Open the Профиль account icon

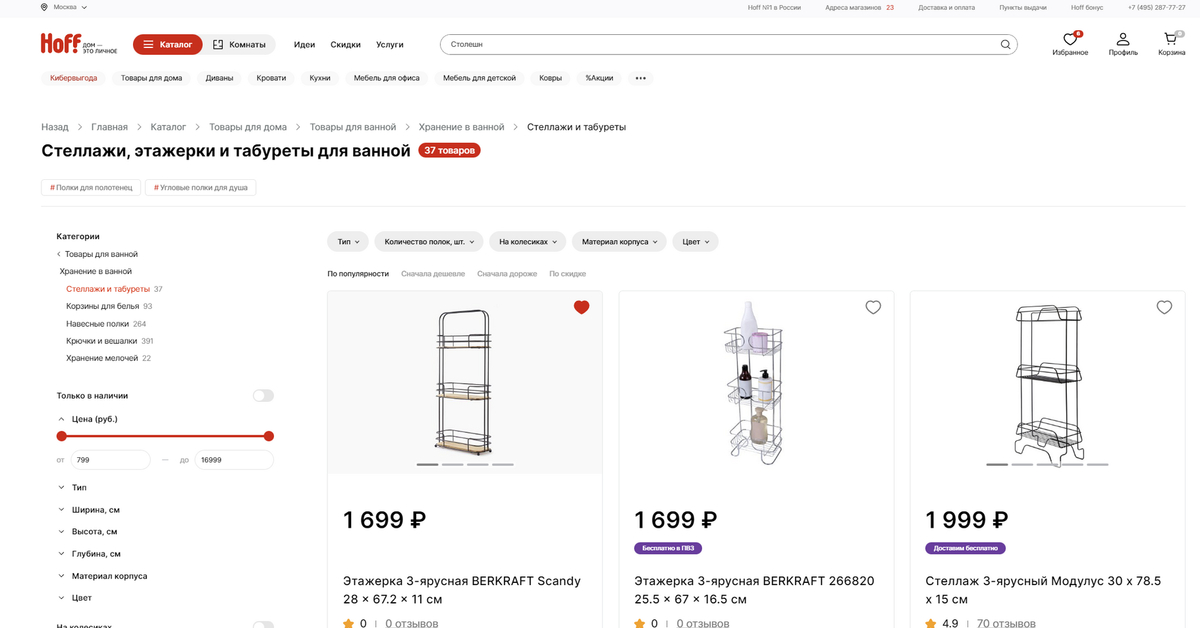pos(1122,40)
